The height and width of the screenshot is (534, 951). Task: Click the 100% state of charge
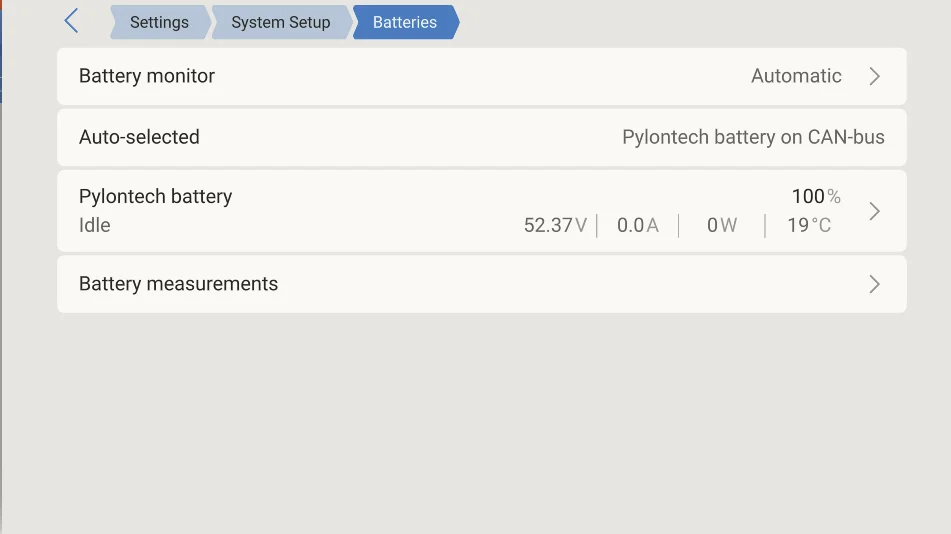point(816,196)
